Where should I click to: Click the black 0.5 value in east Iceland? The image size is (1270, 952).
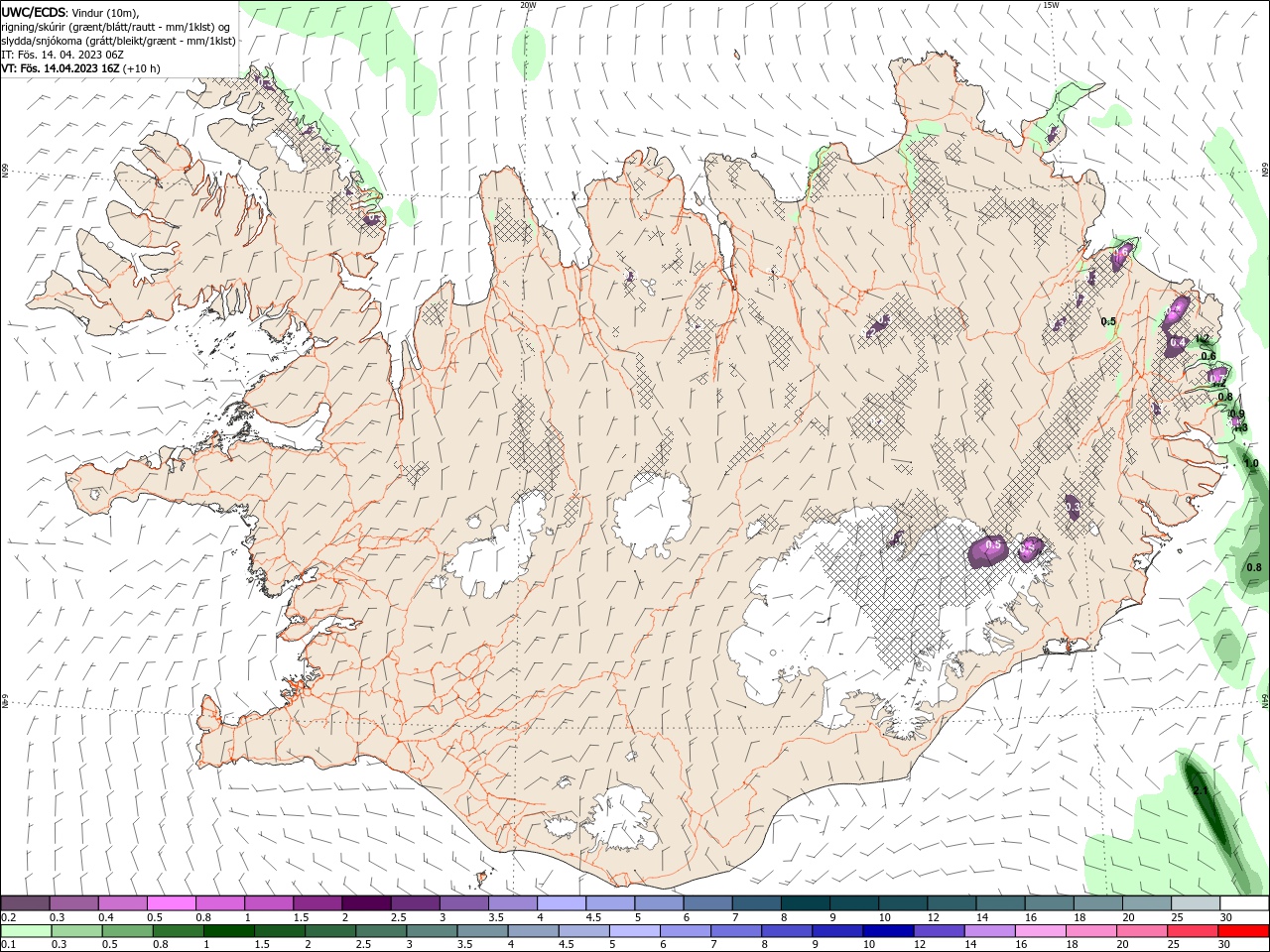point(1108,321)
